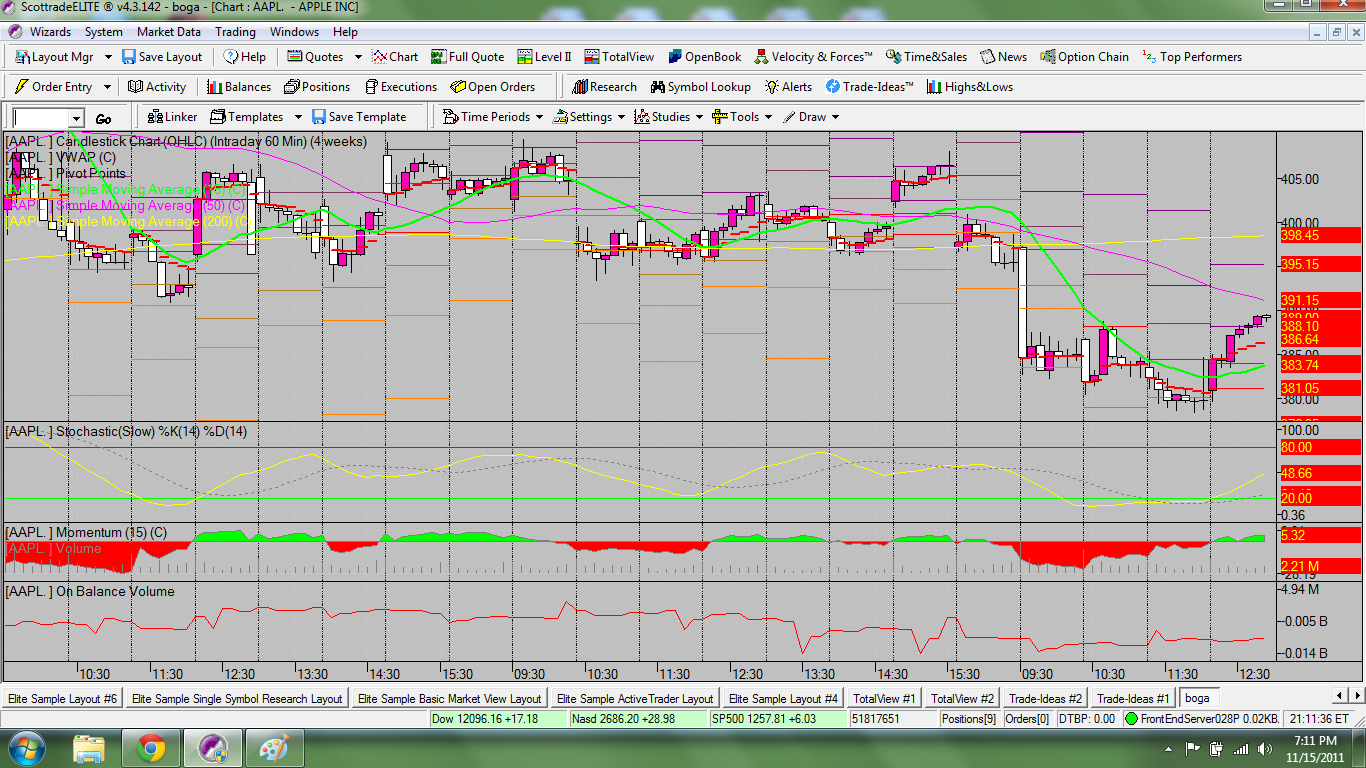Open the Time&Sales window
The width and height of the screenshot is (1366, 768).
(926, 57)
